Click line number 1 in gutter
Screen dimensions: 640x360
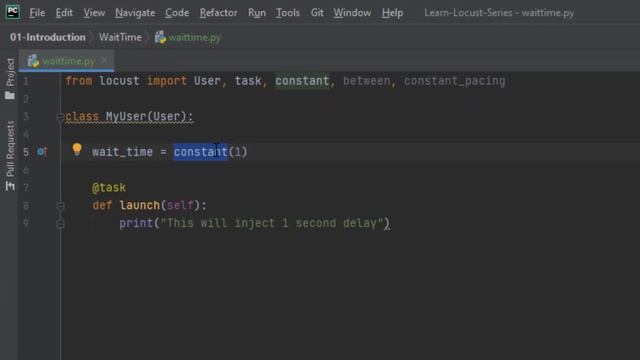(x=26, y=81)
